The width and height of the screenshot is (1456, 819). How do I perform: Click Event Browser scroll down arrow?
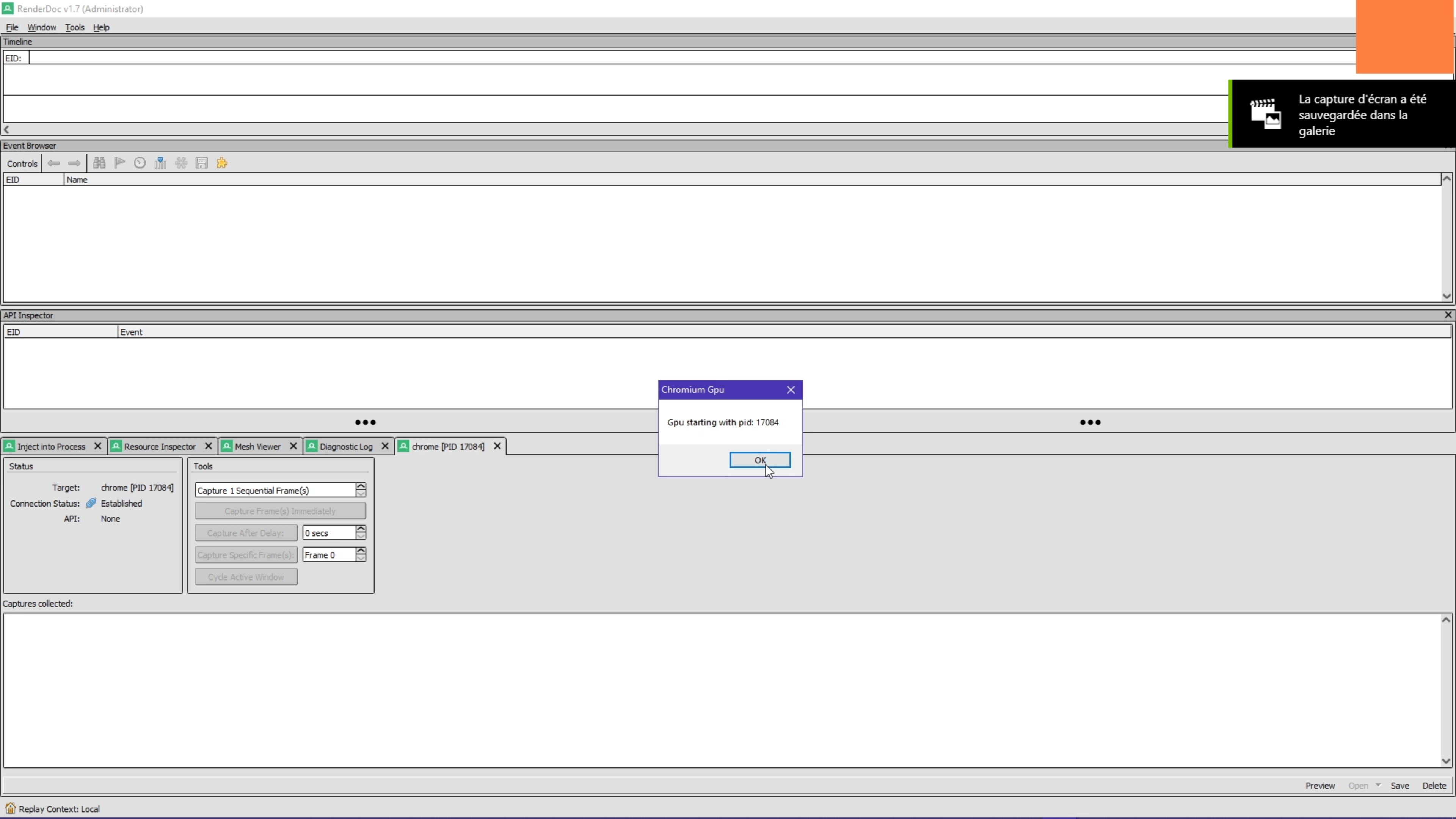click(x=1447, y=296)
